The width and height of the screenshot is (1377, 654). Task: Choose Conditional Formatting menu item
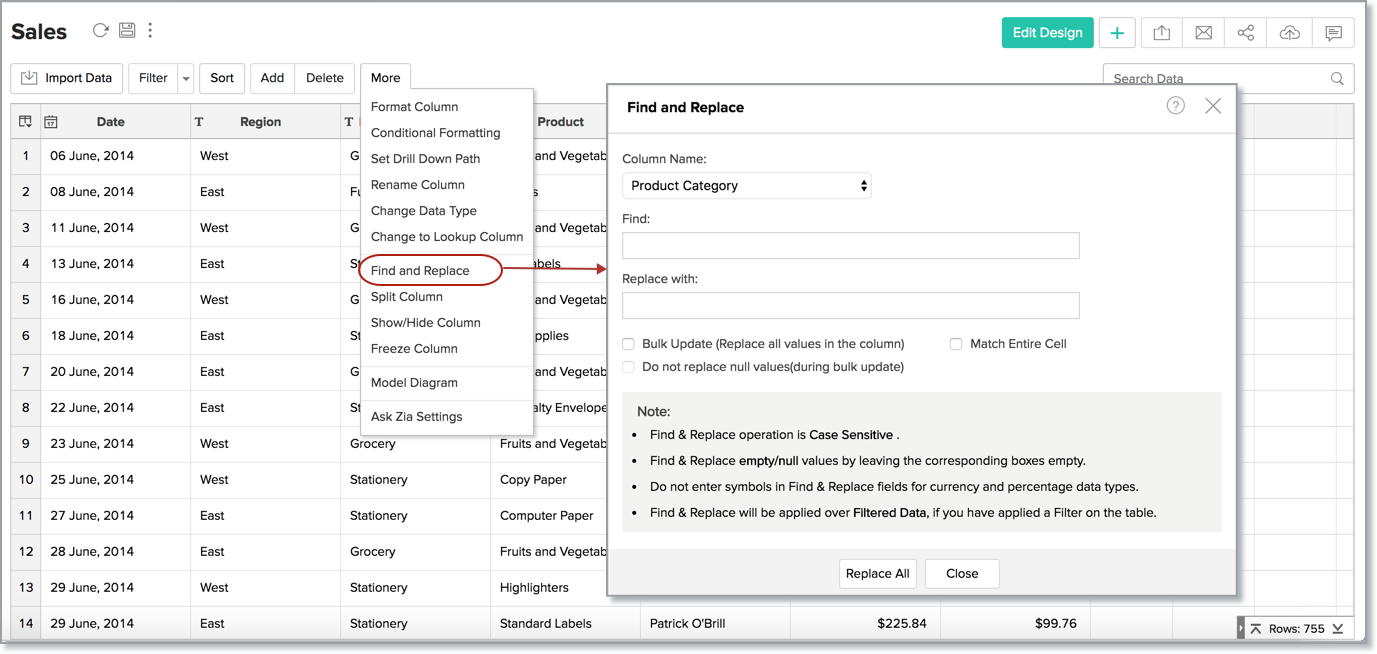pos(435,133)
